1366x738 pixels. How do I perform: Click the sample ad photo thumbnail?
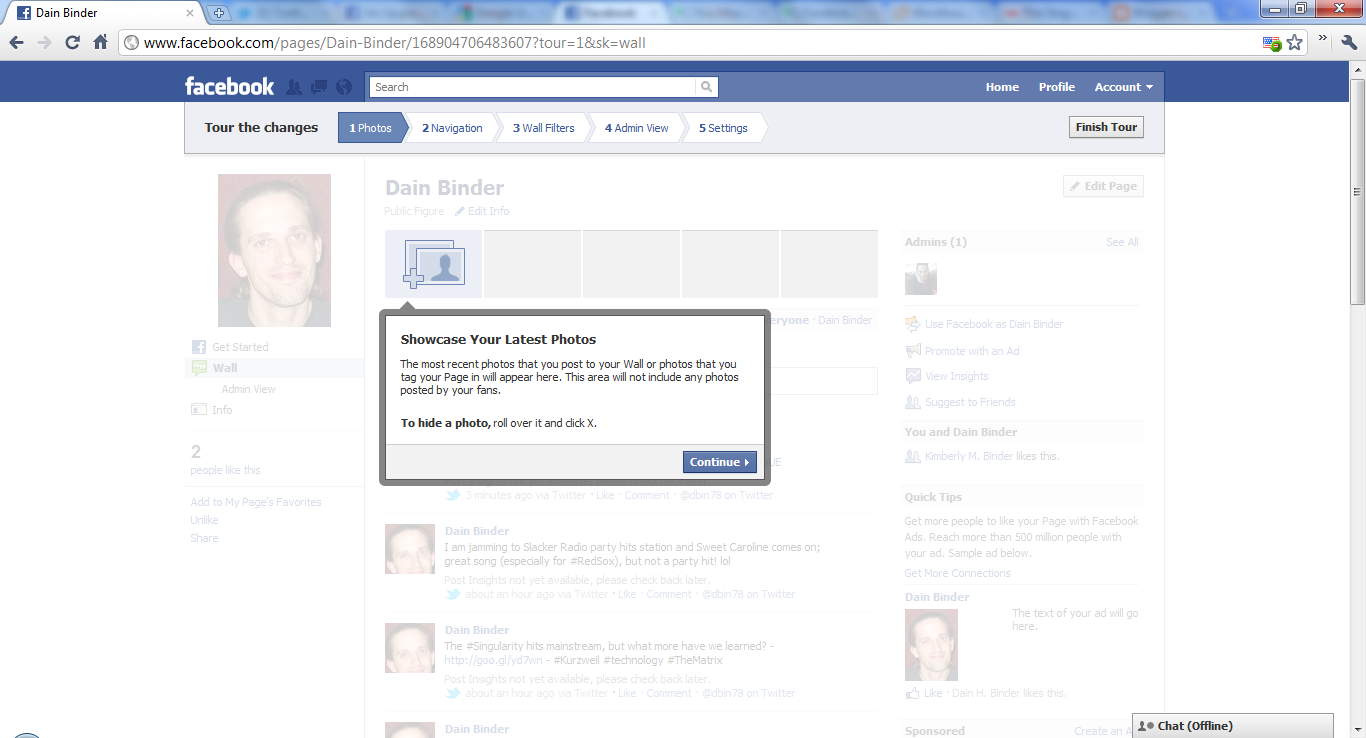(931, 645)
